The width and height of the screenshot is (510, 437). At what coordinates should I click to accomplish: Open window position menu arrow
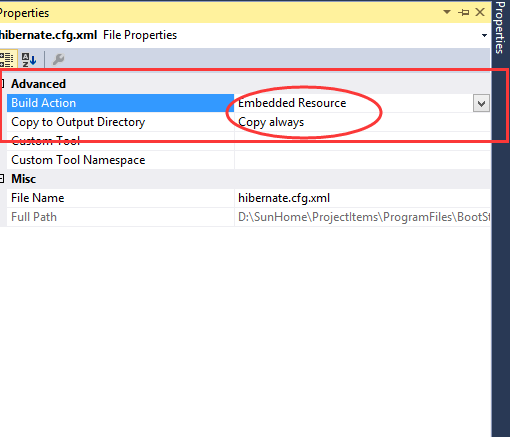(x=447, y=12)
